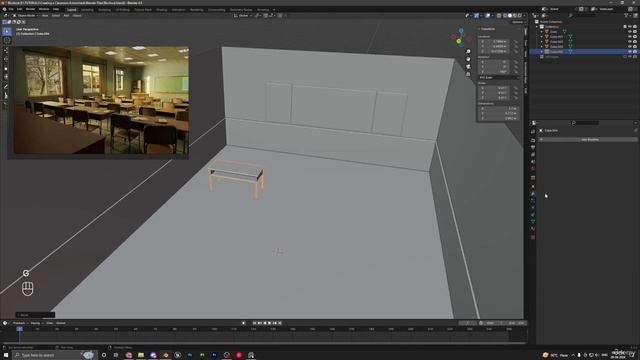
Task: Click the play animation button
Action: click(x=269, y=323)
